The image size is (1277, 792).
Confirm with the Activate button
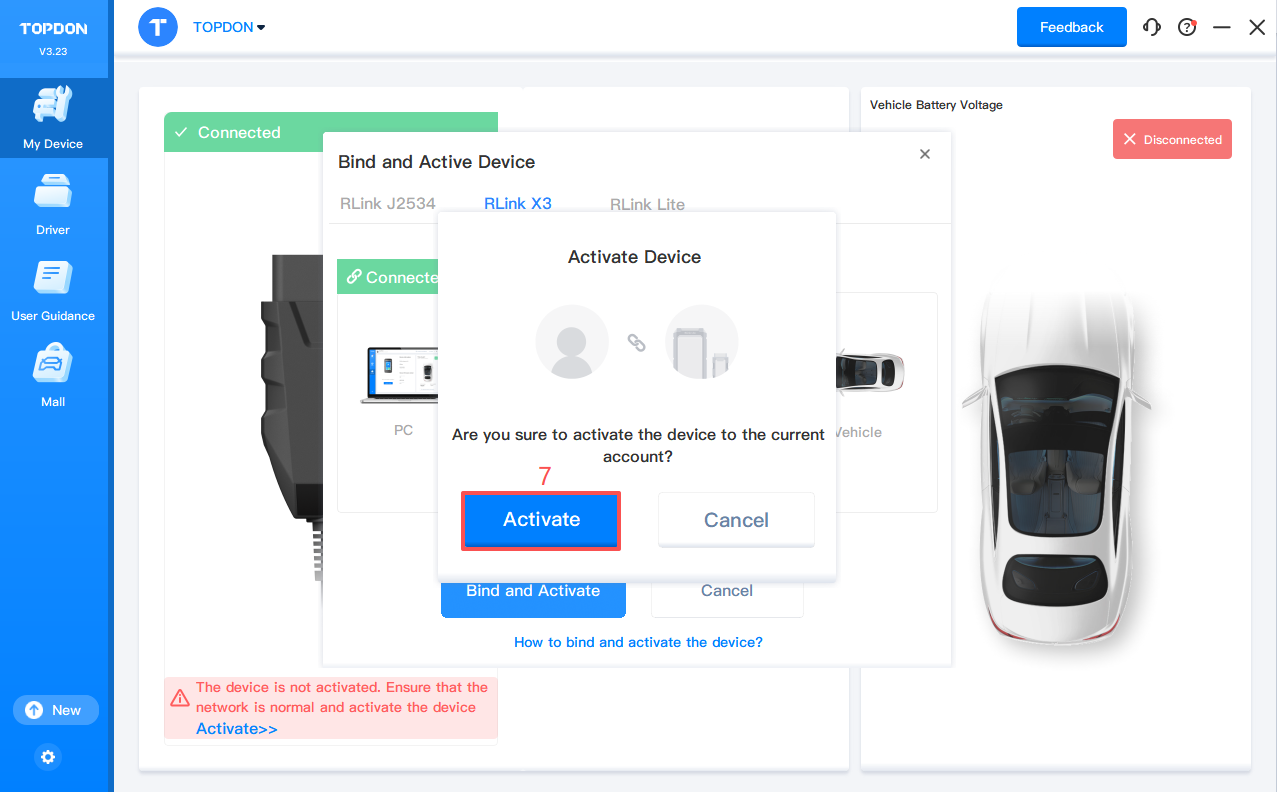pyautogui.click(x=541, y=520)
